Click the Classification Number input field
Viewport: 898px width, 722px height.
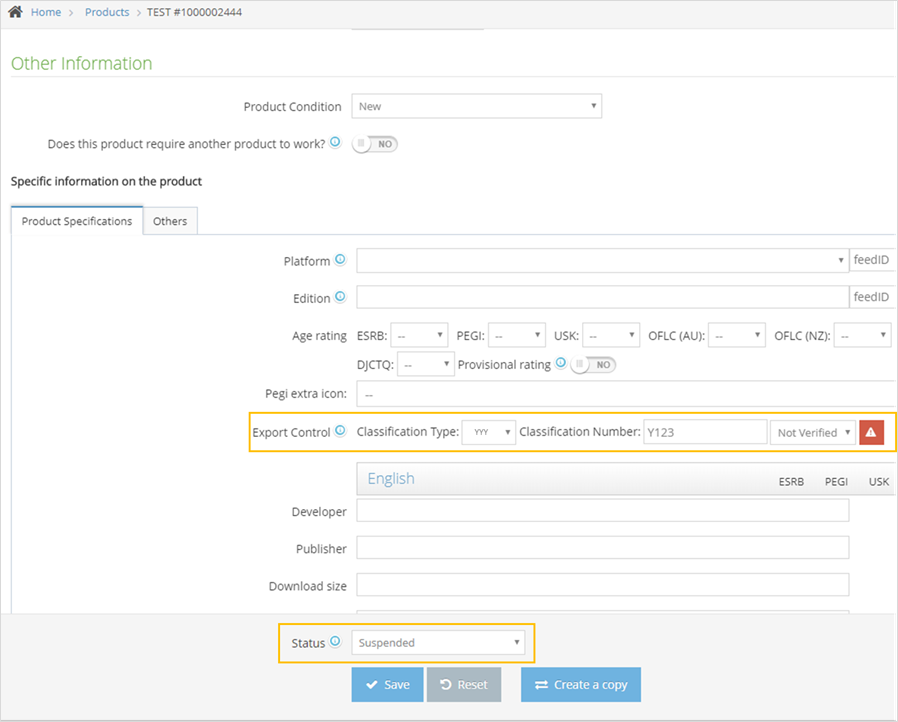[705, 432]
